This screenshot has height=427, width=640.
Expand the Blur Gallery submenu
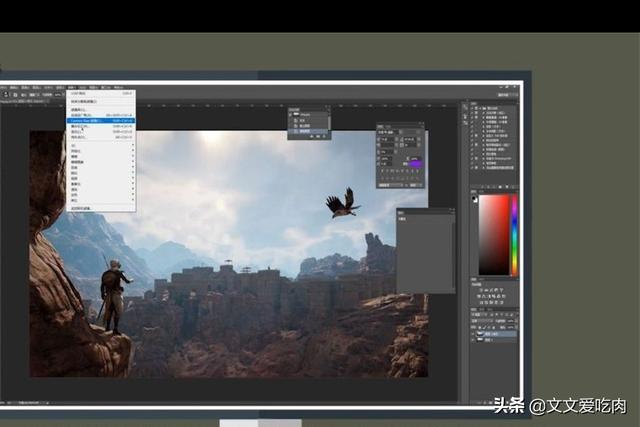tap(101, 162)
